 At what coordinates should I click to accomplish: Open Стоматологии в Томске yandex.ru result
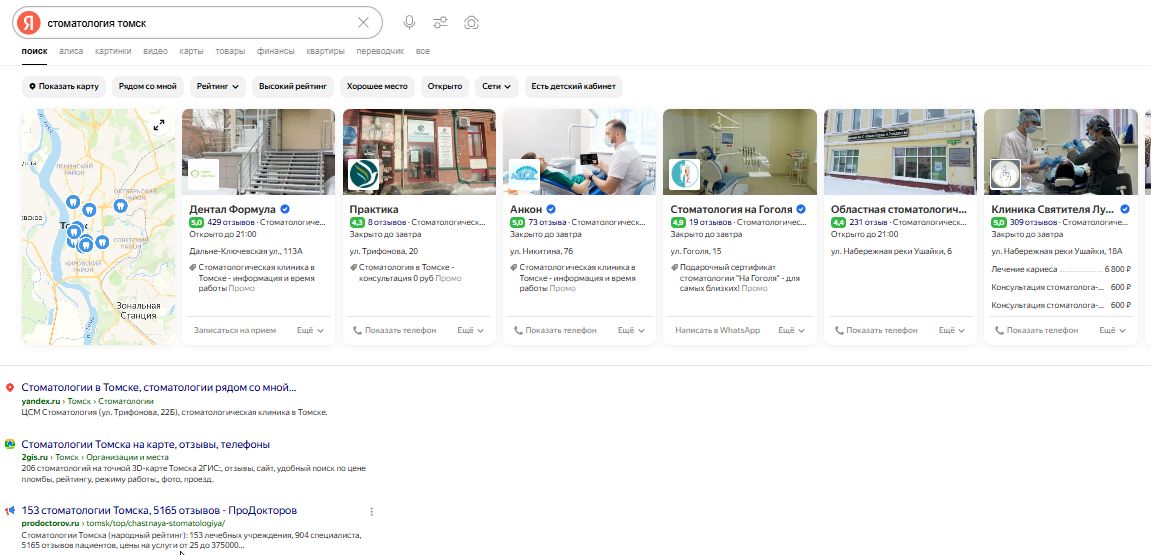pos(159,388)
